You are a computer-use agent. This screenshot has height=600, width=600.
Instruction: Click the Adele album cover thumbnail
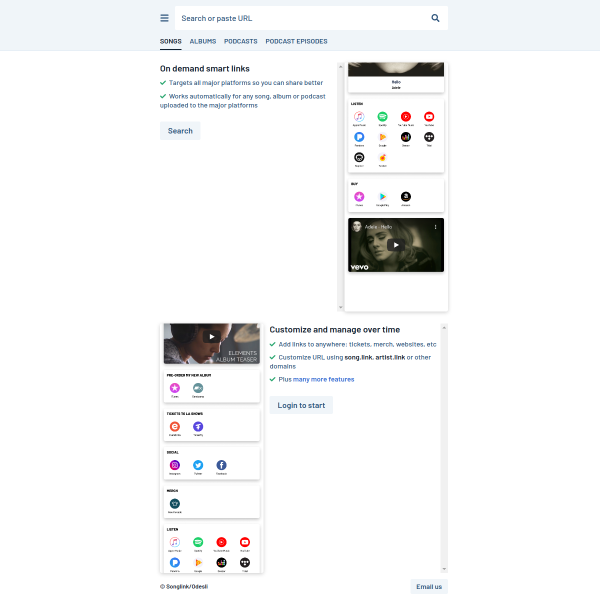coord(396,69)
